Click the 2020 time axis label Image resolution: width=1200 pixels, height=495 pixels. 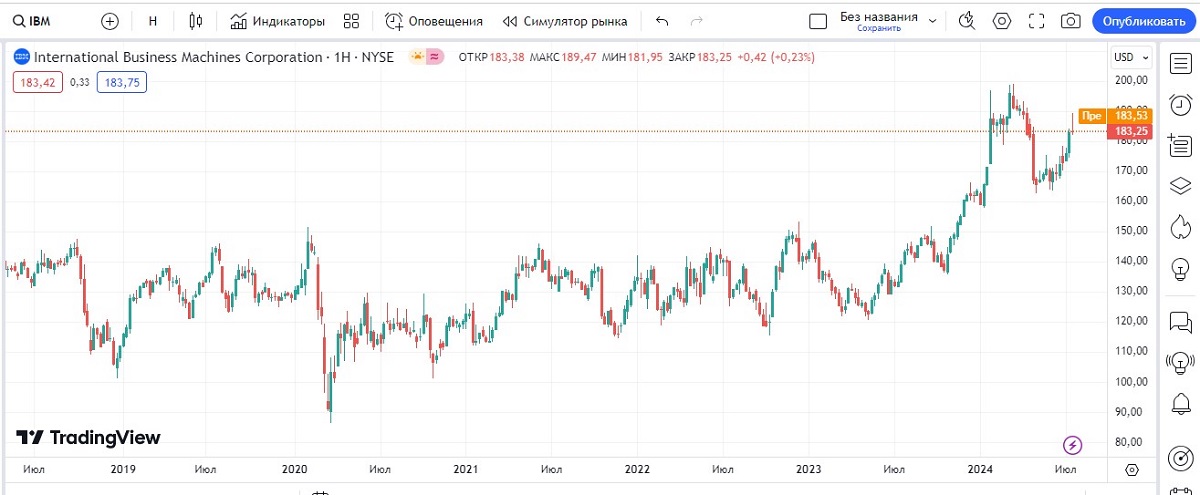coord(295,469)
